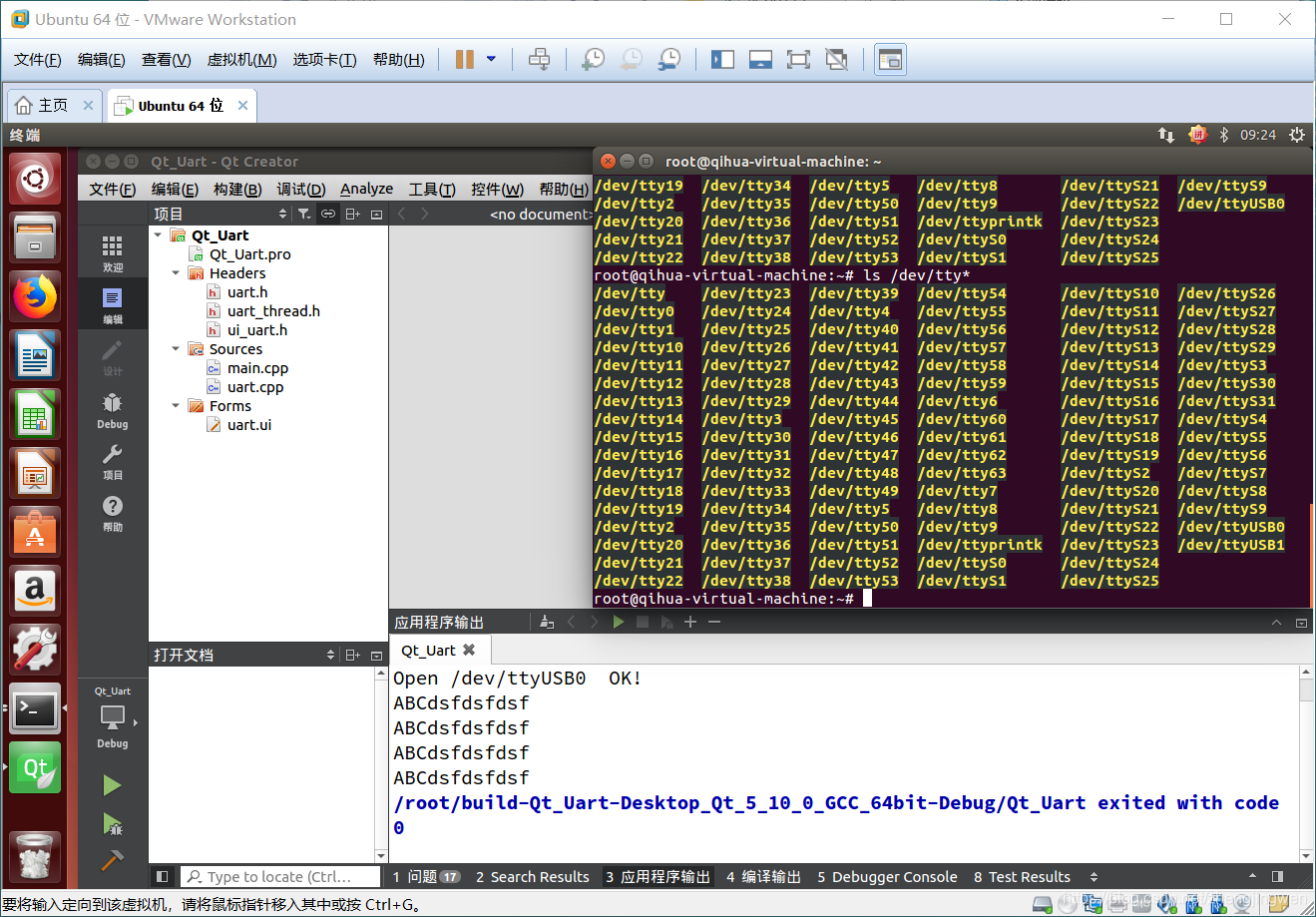Screen dimensions: 1316x917
Task: Open the 5 Debugger Console pane
Action: 887,877
